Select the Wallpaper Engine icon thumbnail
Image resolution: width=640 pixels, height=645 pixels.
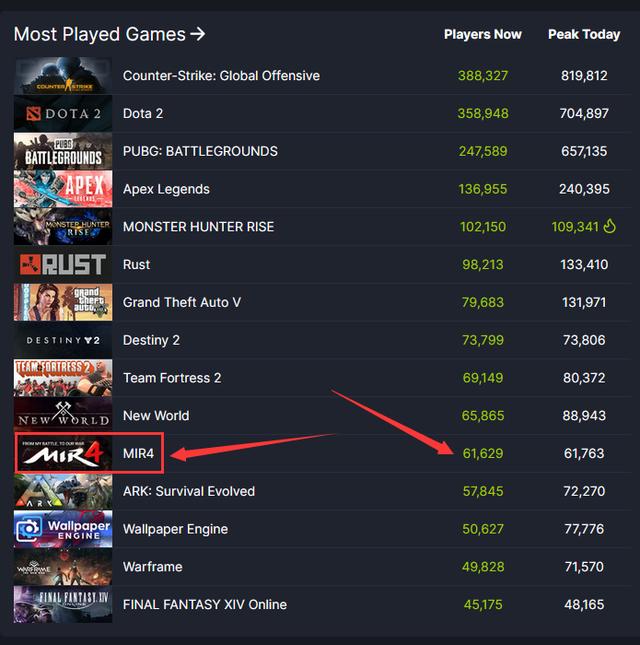coord(63,529)
